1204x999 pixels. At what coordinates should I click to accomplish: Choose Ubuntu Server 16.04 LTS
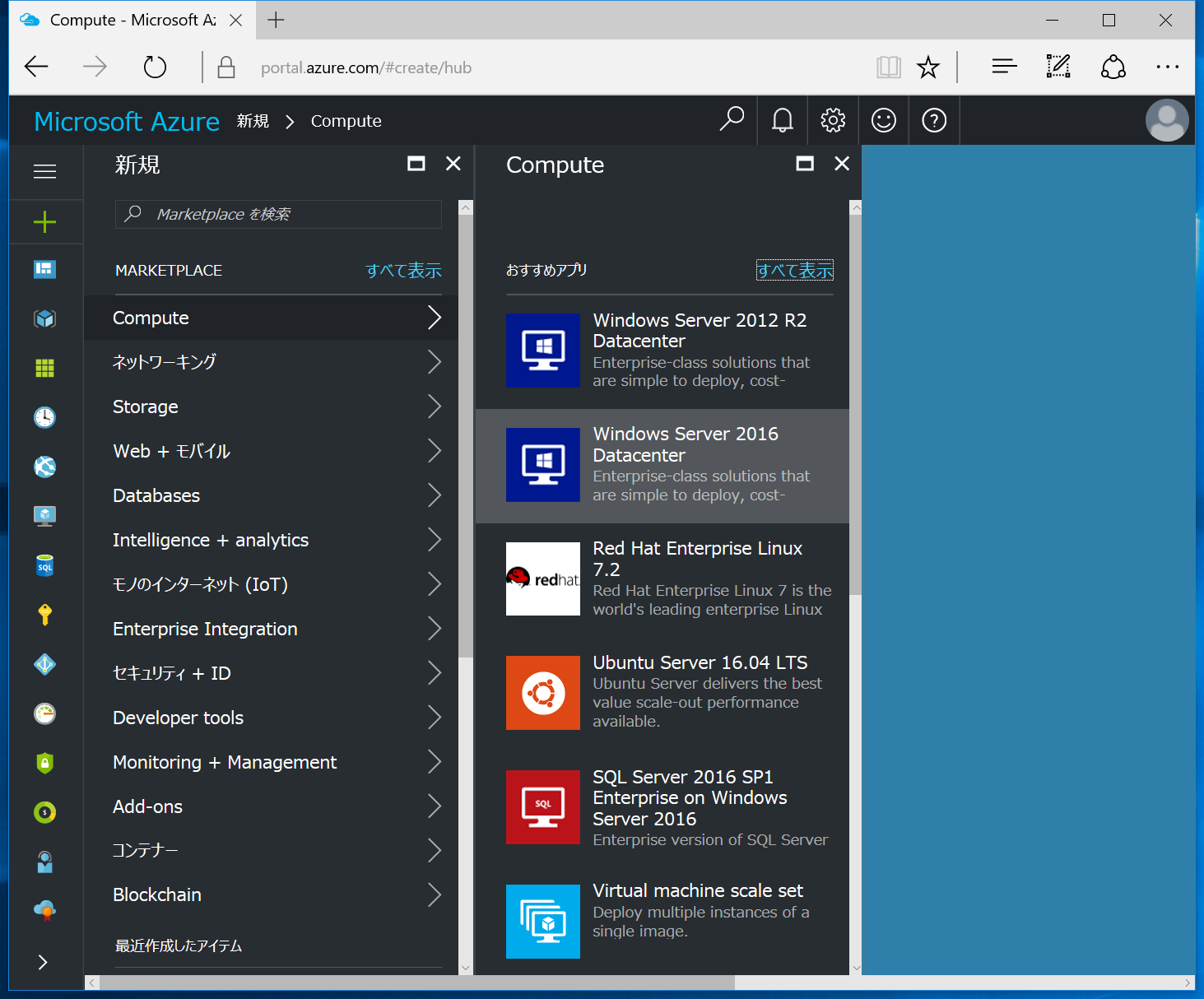(x=662, y=693)
